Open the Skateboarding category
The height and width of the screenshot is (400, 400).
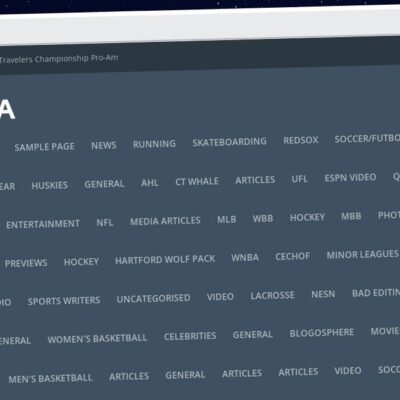229,142
